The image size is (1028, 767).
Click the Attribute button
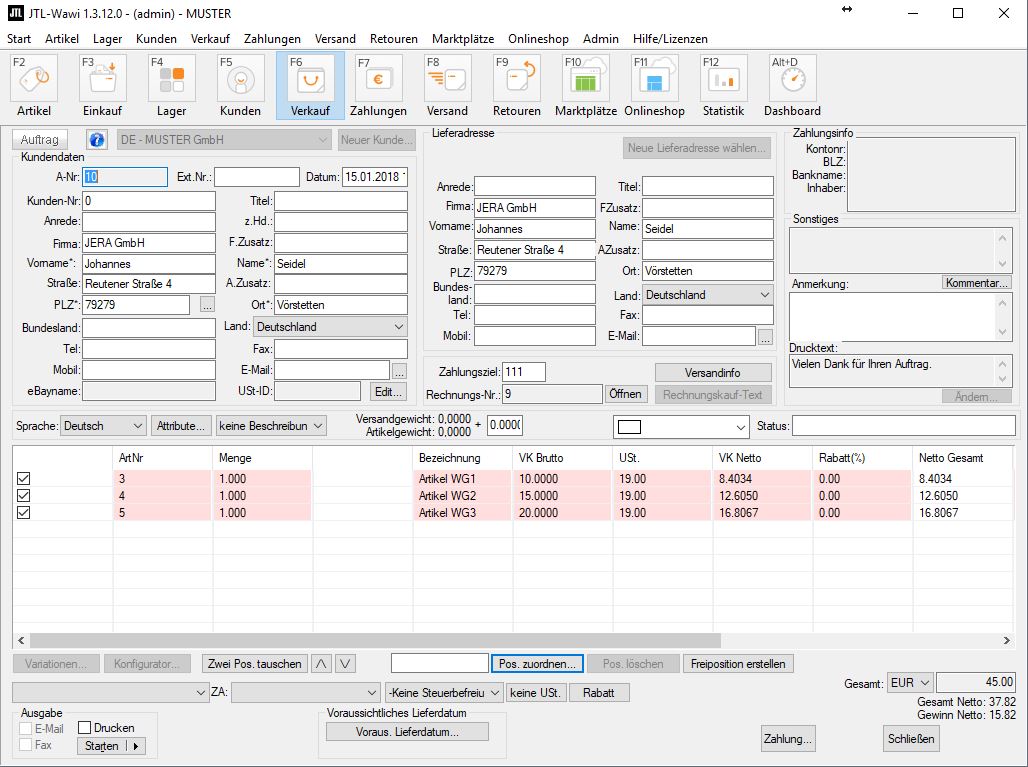pos(181,426)
